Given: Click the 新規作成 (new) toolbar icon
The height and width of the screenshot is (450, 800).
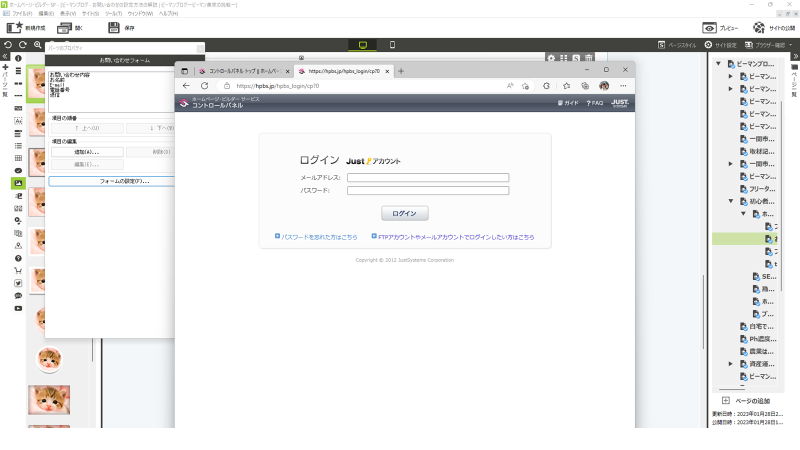Looking at the screenshot, I should (x=16, y=28).
